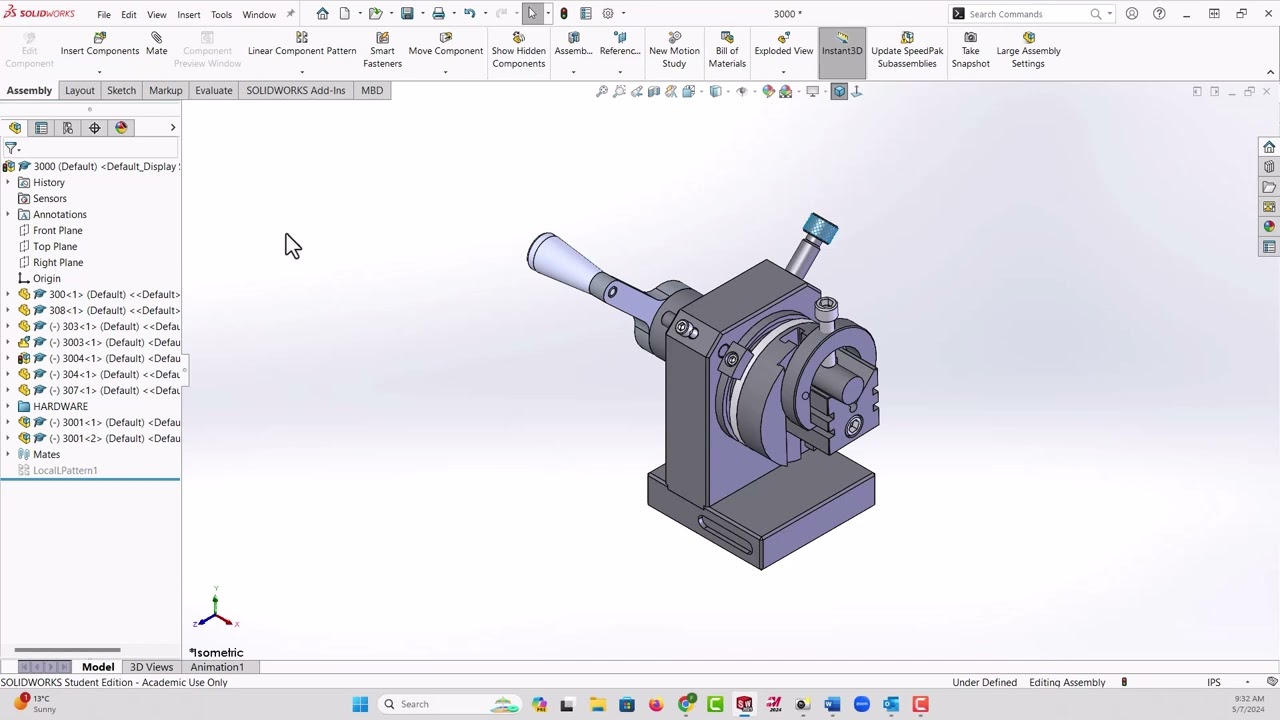
Task: Expand component 300<1> in tree
Action: [8, 294]
